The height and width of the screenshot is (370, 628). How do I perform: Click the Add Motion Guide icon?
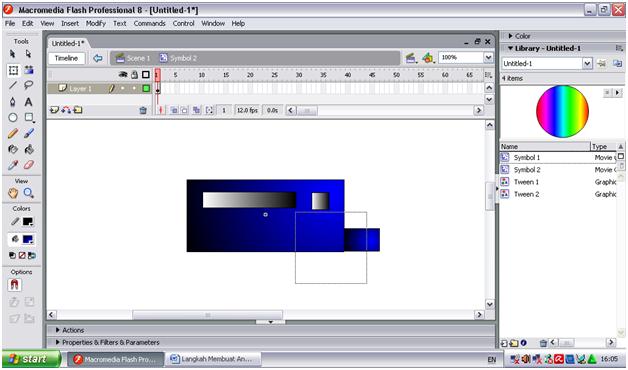pyautogui.click(x=66, y=110)
